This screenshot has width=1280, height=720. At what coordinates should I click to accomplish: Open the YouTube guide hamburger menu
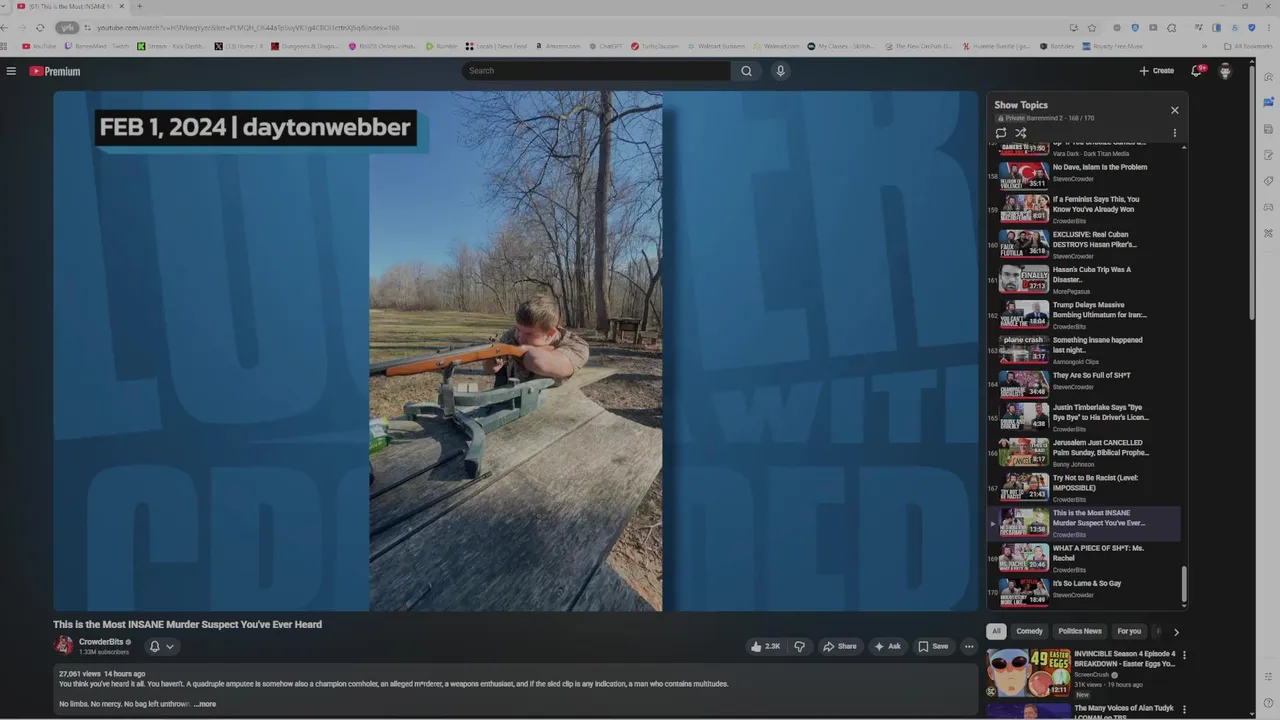point(11,71)
